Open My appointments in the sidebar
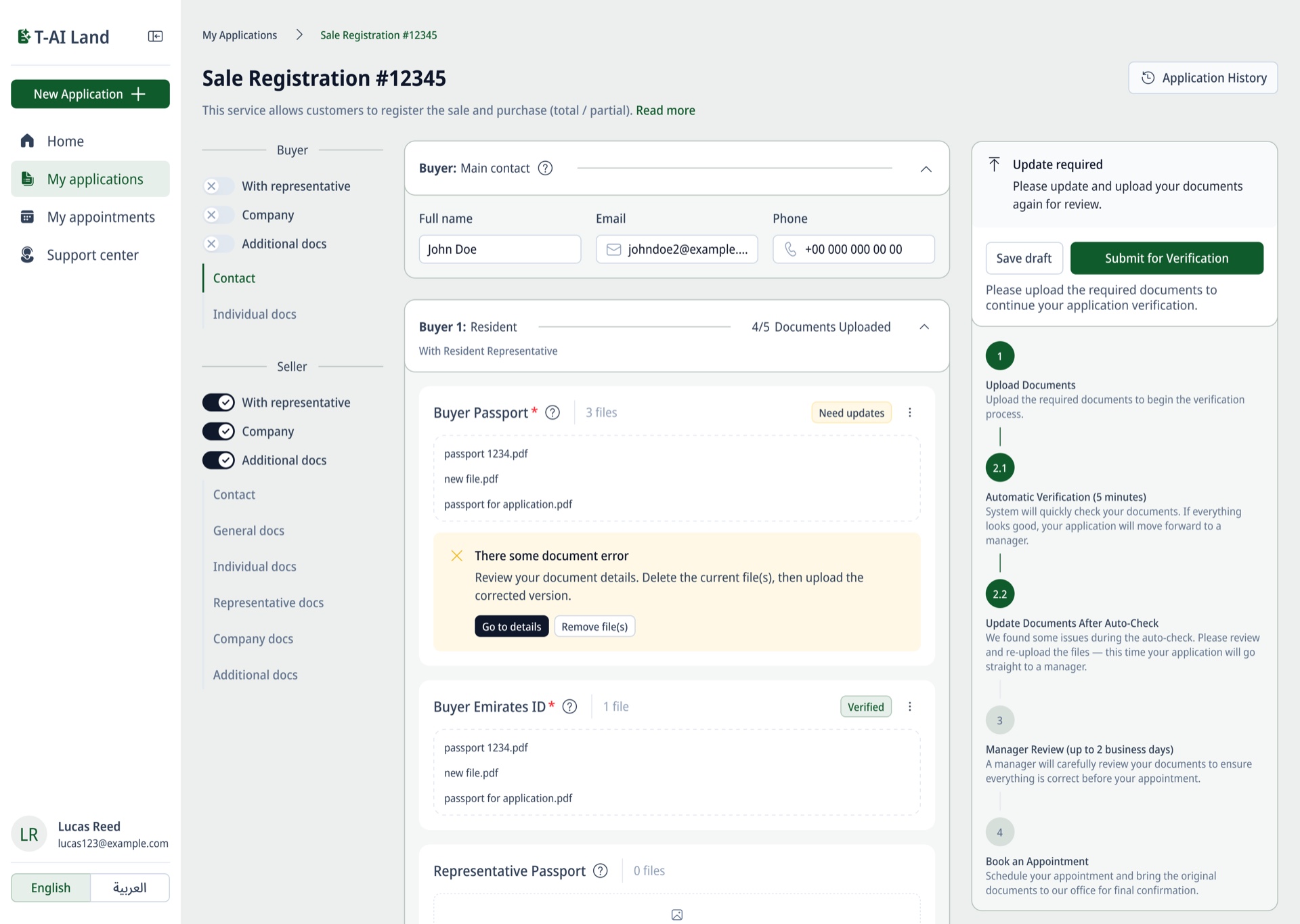 90,217
